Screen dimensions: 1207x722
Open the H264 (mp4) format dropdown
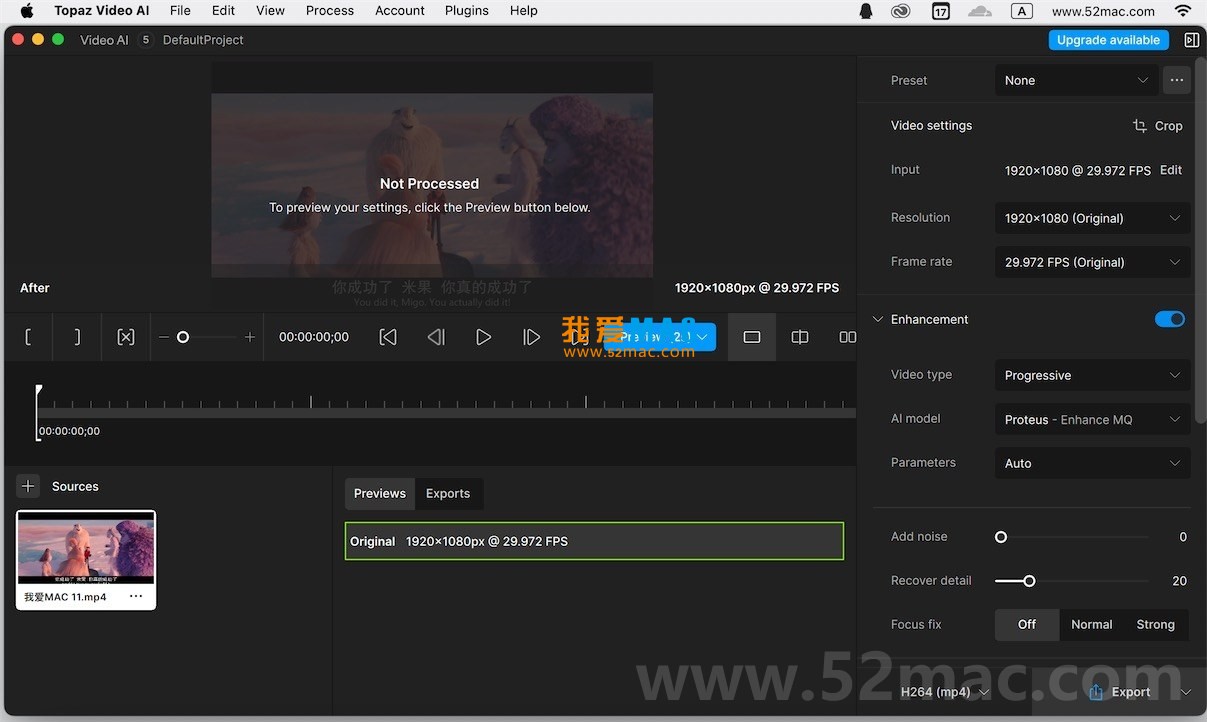tap(945, 692)
